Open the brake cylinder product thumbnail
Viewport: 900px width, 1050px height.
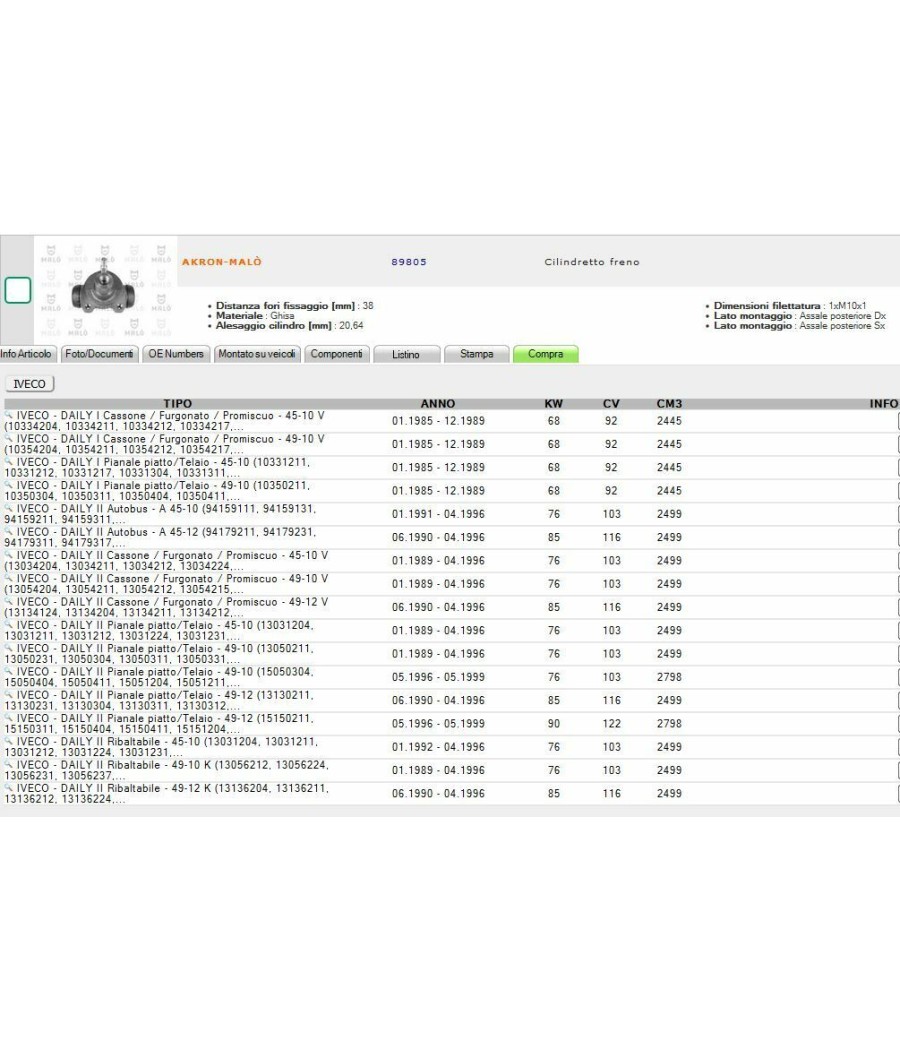click(x=104, y=288)
